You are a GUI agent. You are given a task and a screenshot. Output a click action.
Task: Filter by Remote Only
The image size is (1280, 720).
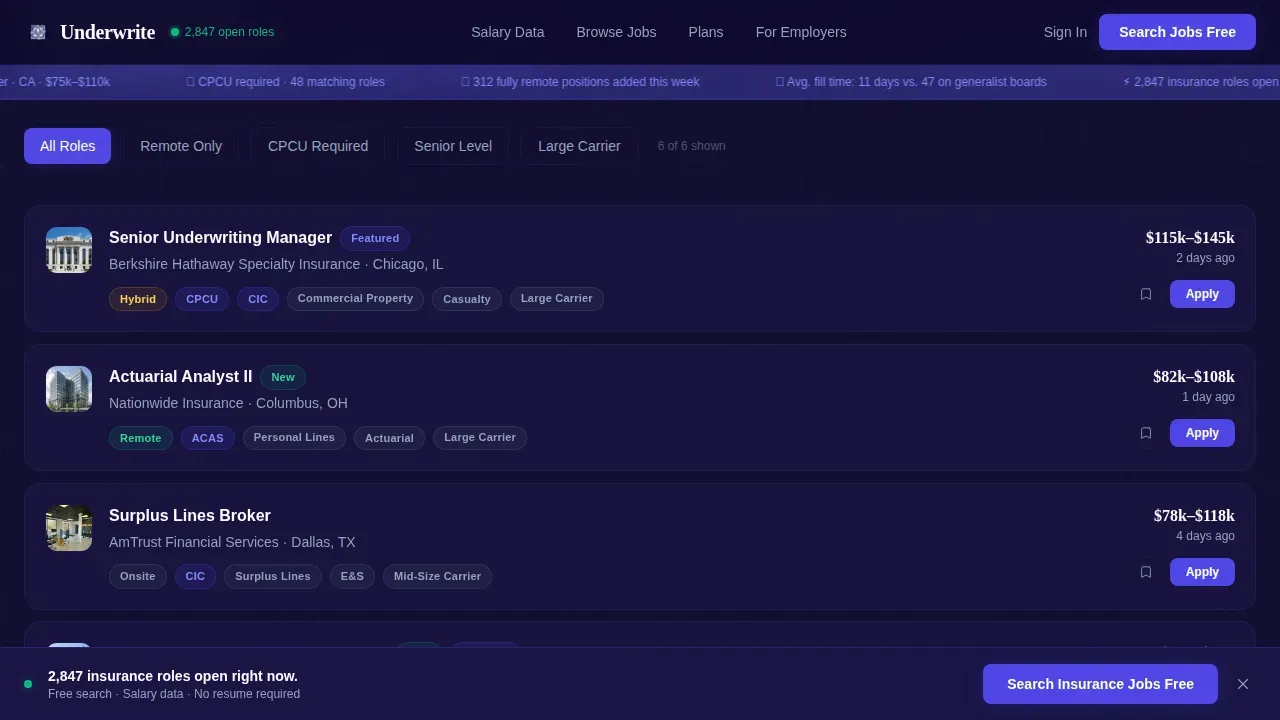[x=181, y=146]
